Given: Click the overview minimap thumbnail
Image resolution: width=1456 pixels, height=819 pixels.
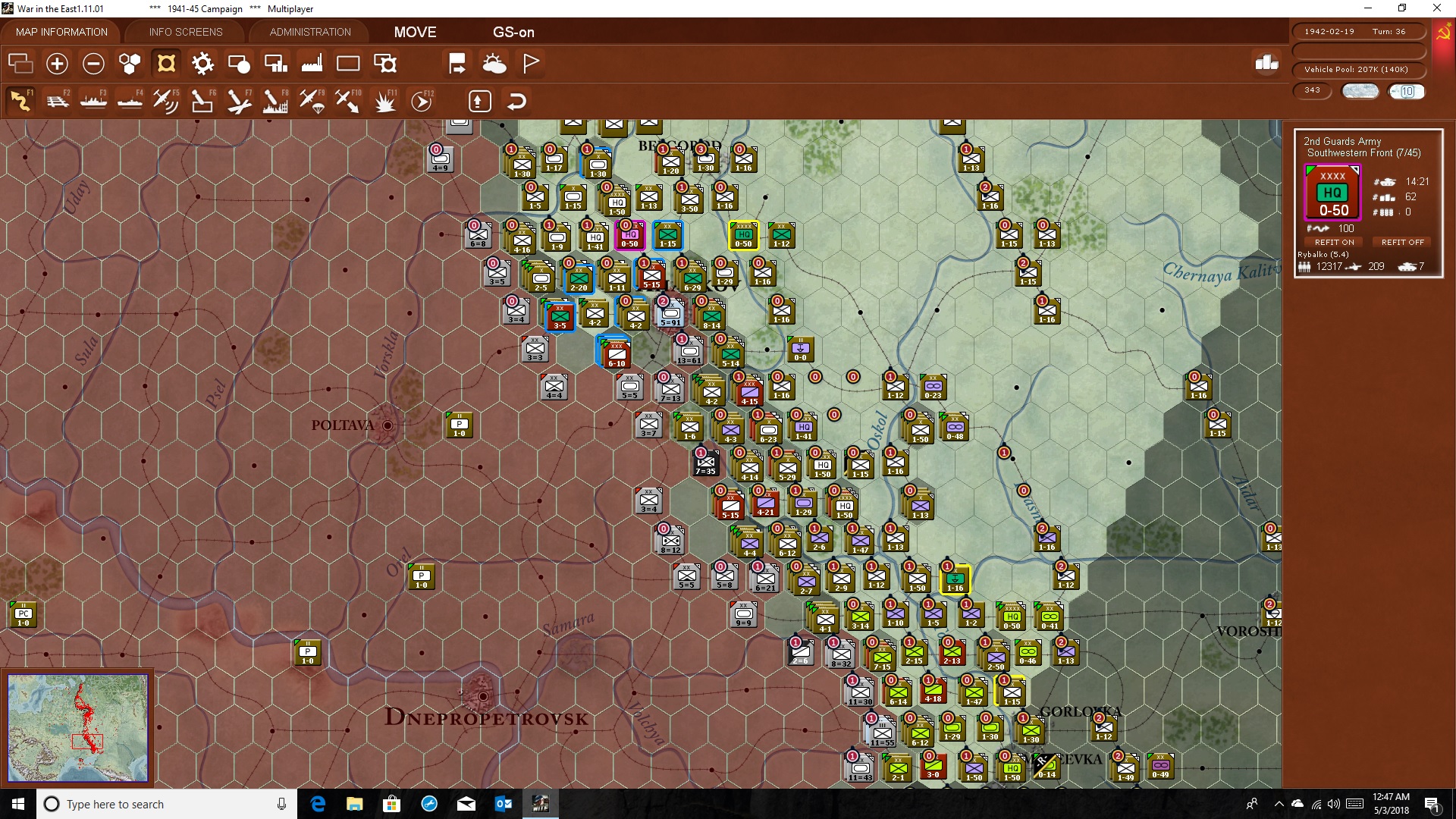Looking at the screenshot, I should point(77,728).
